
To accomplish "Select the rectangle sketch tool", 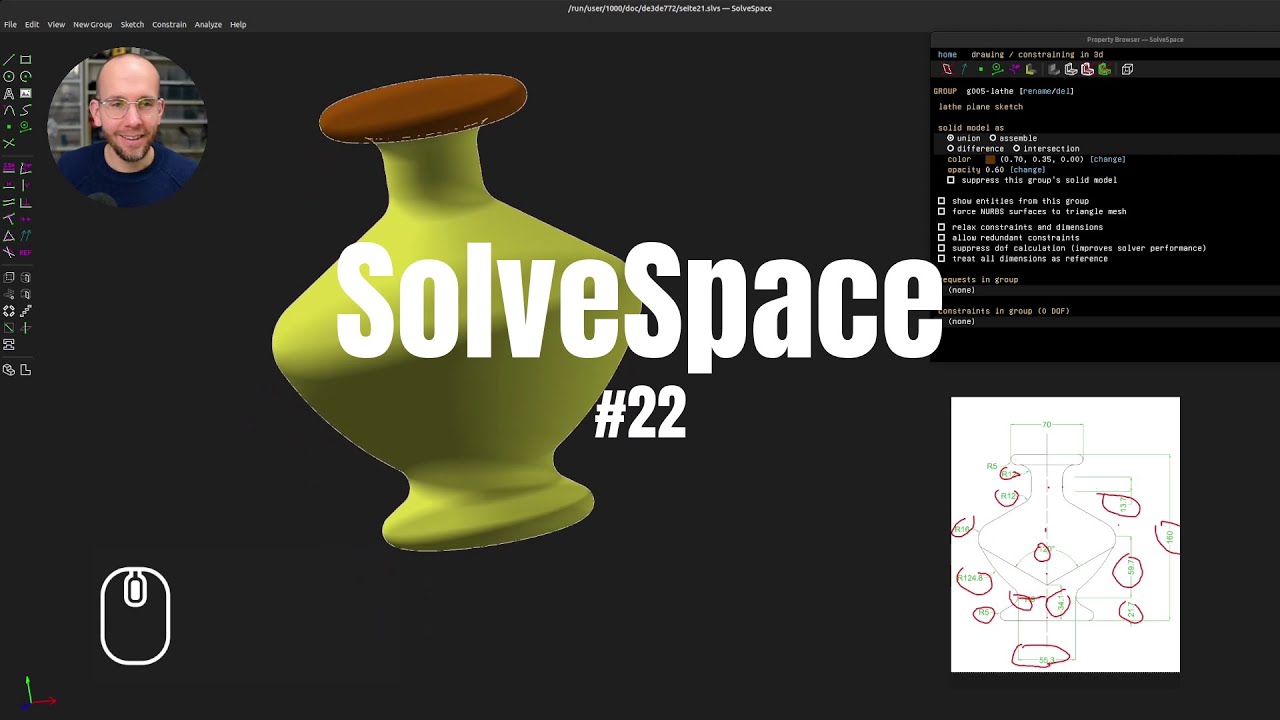I will [x=25, y=59].
